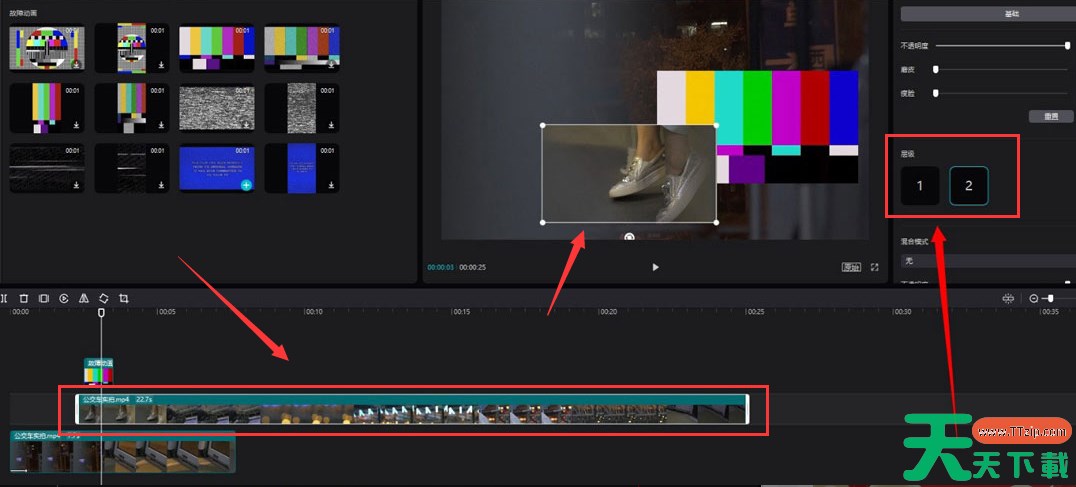Click the rotate icon in timeline toolbar
The width and height of the screenshot is (1076, 487).
coord(103,298)
